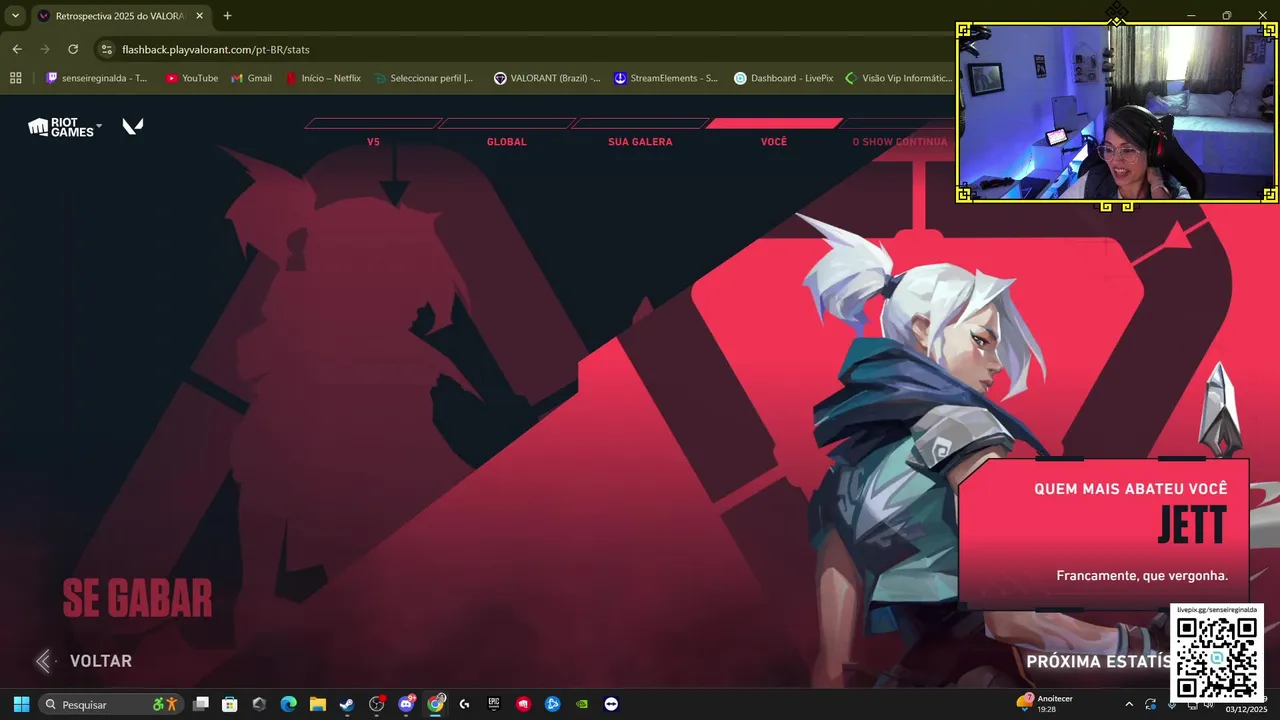Open the Dashboard - LivePix bookmark
Image resolution: width=1280 pixels, height=720 pixels.
tap(784, 78)
